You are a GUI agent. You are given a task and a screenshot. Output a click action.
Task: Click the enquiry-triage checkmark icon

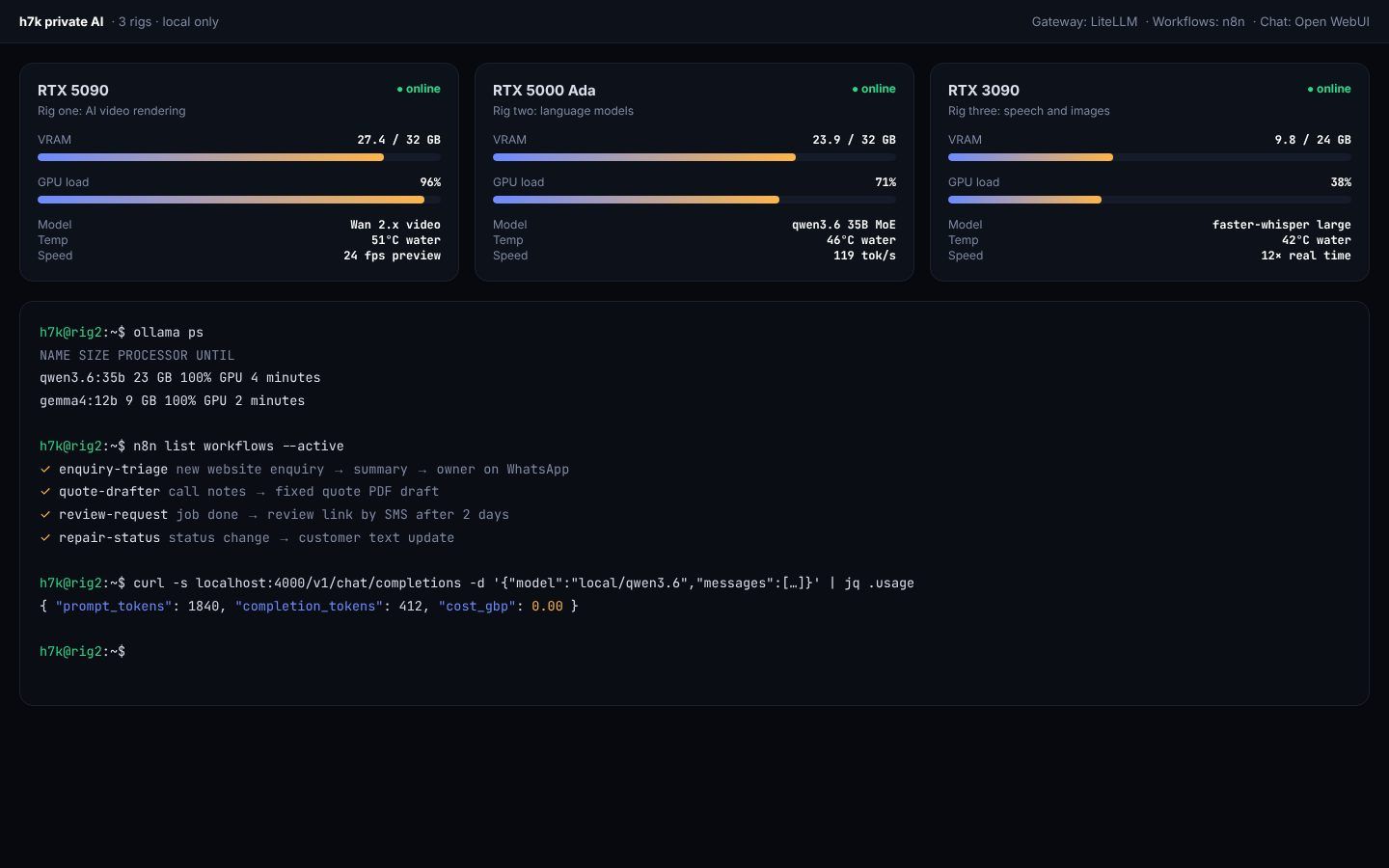coord(44,469)
